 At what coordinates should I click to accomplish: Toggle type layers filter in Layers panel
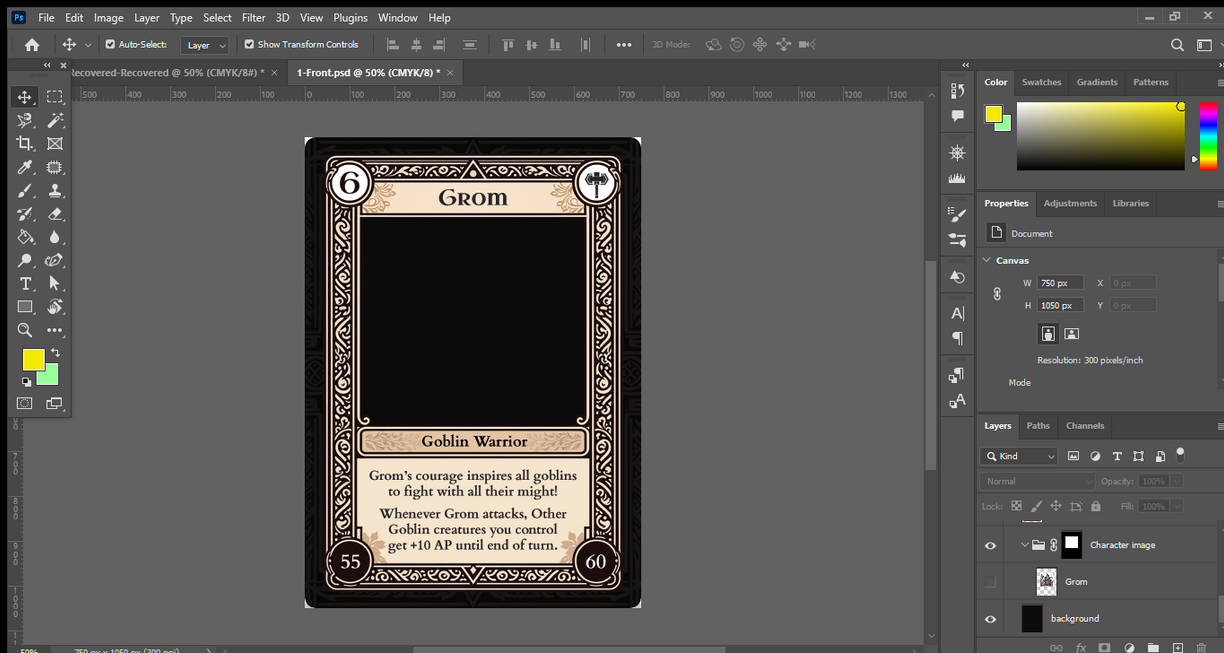[x=1117, y=456]
